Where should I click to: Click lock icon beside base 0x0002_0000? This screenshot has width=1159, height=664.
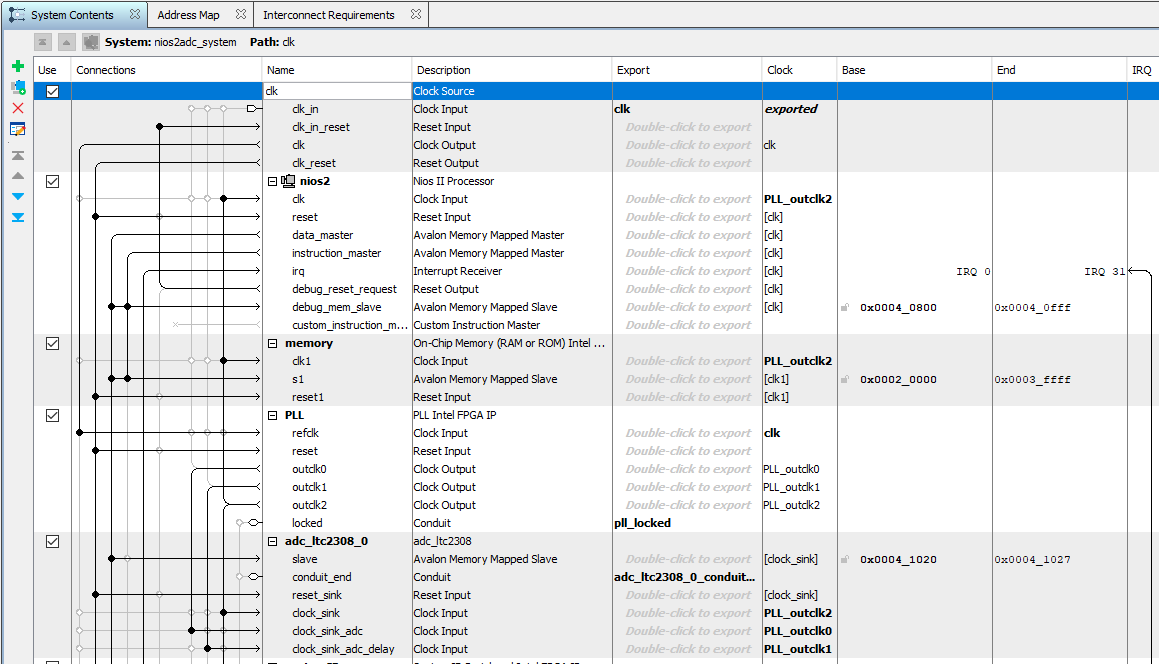pyautogui.click(x=845, y=379)
